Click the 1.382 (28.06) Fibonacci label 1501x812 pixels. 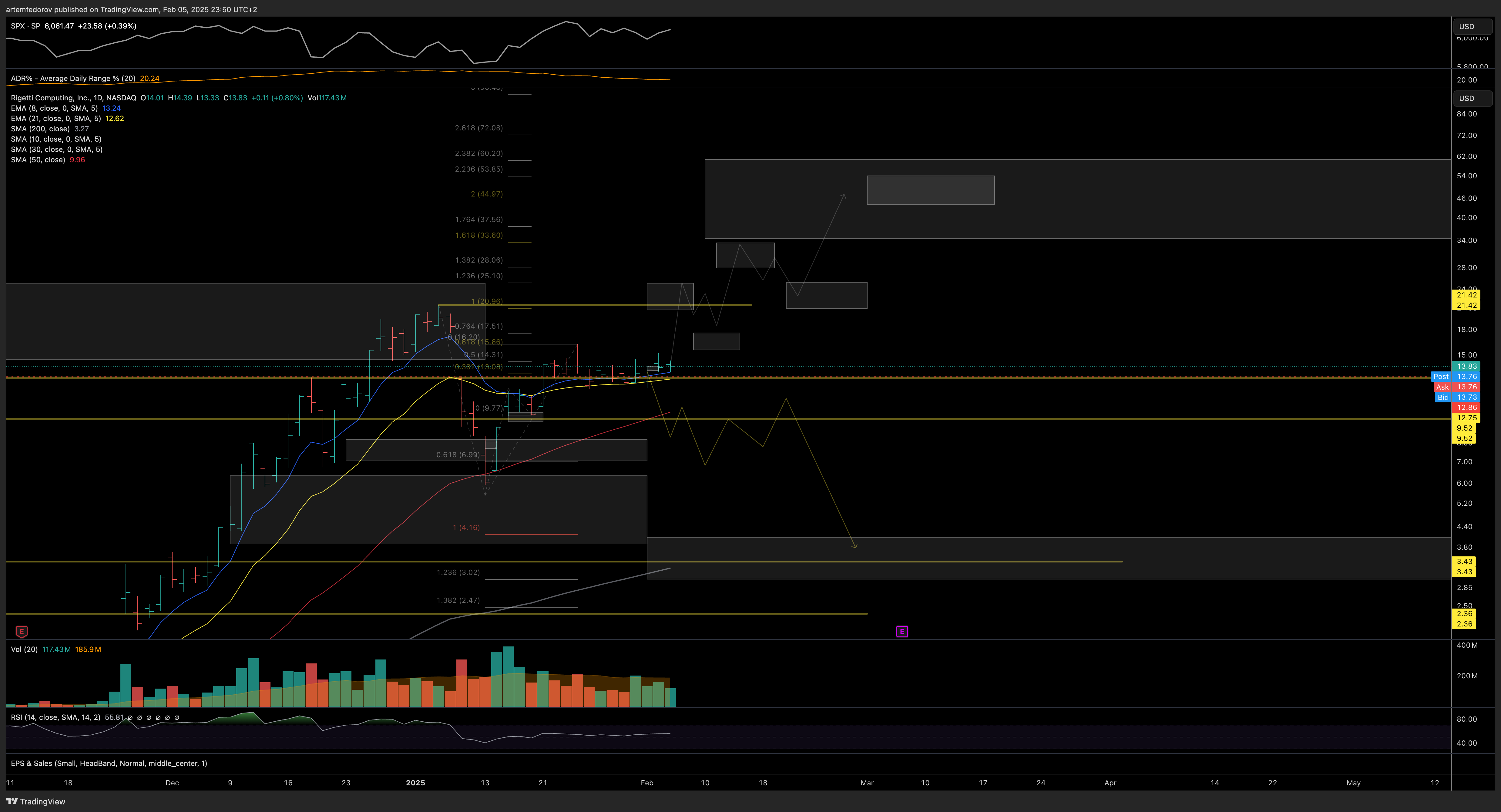tap(479, 260)
